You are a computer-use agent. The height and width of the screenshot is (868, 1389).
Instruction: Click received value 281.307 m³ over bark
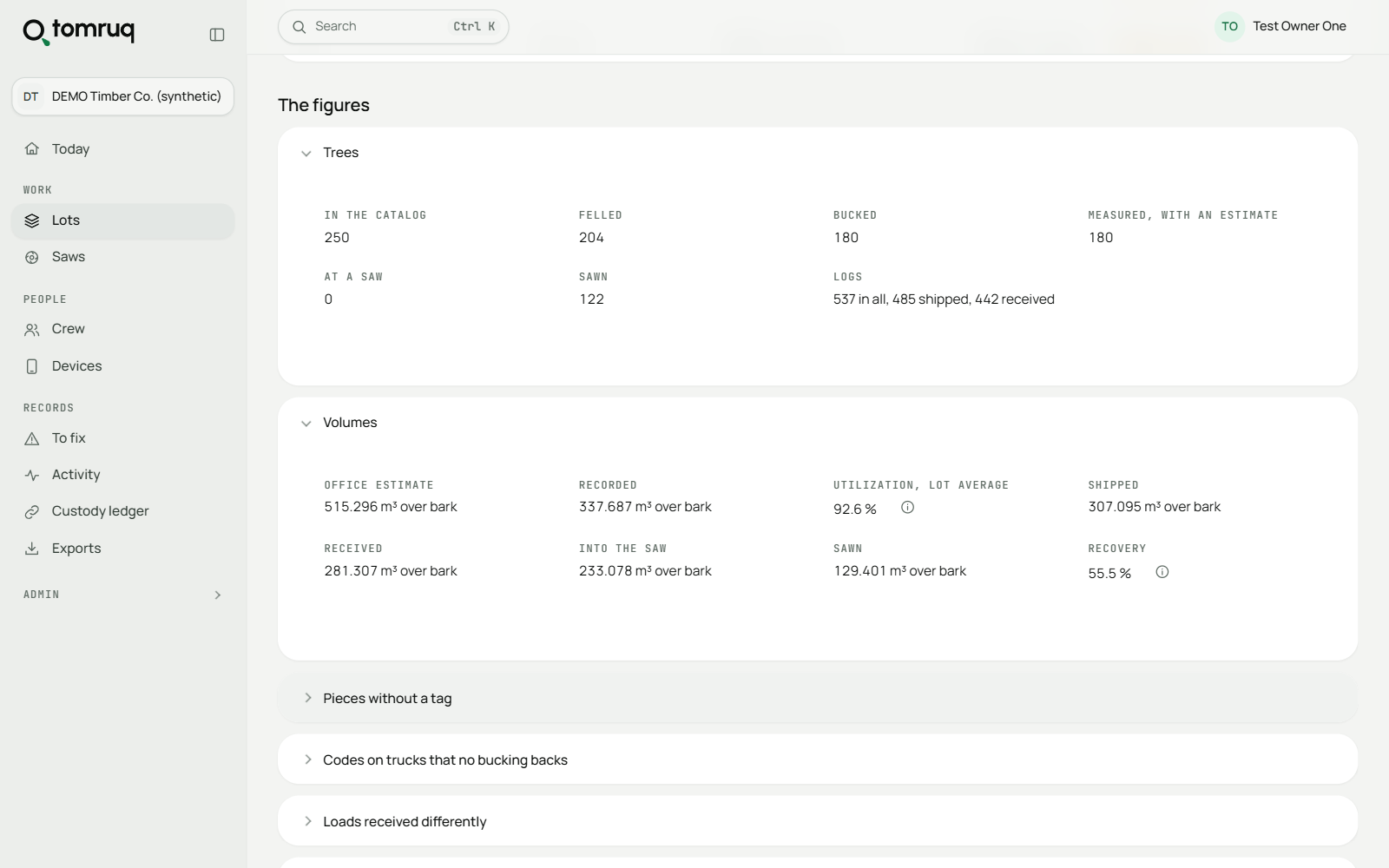391,571
